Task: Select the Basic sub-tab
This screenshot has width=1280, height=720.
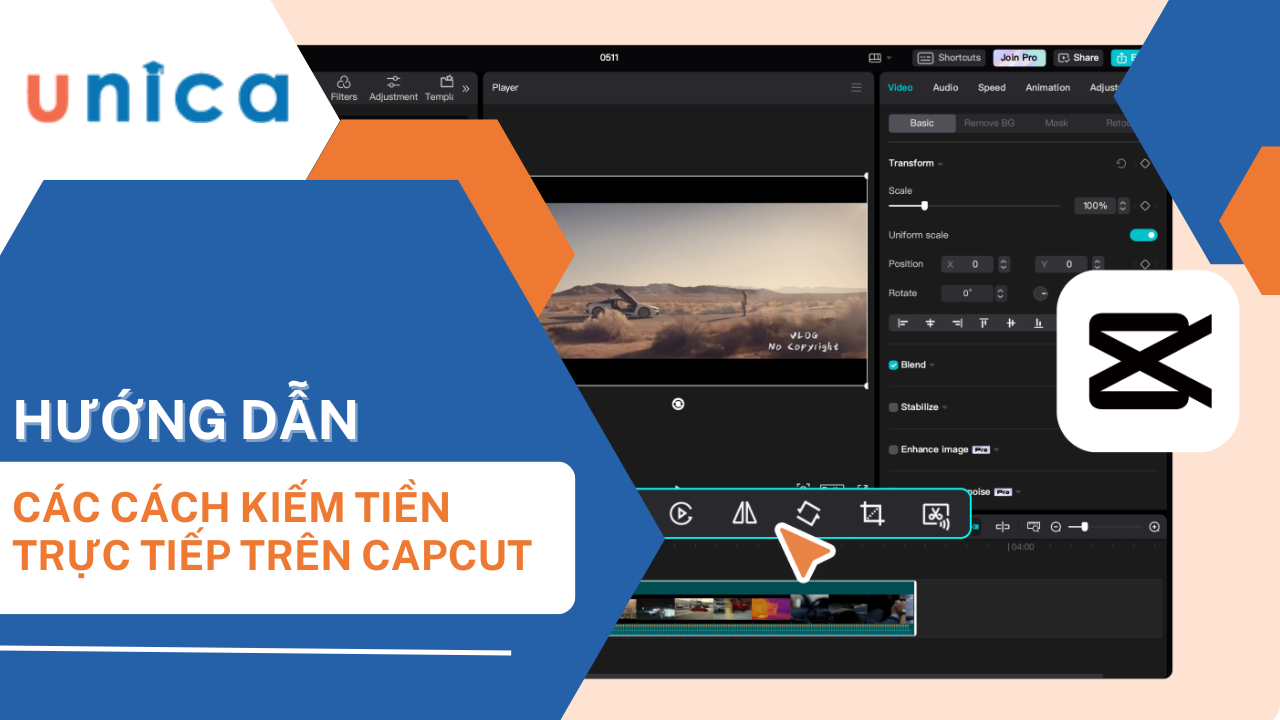Action: click(922, 123)
